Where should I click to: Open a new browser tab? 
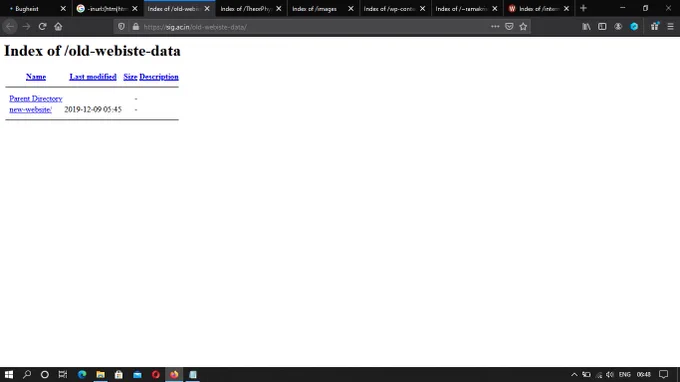point(583,8)
